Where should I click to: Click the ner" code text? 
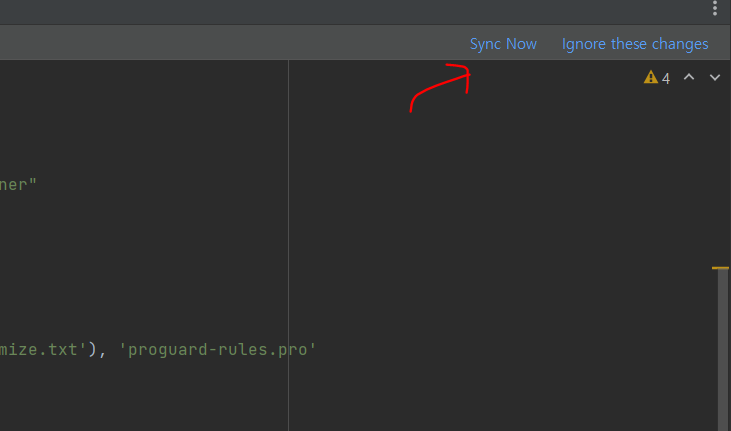(18, 185)
